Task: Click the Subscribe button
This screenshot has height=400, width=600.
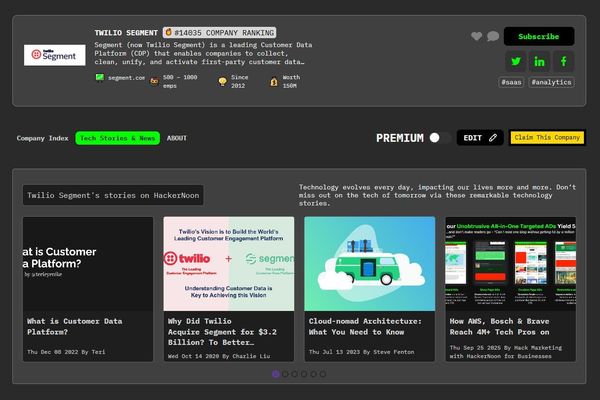Action: point(539,37)
